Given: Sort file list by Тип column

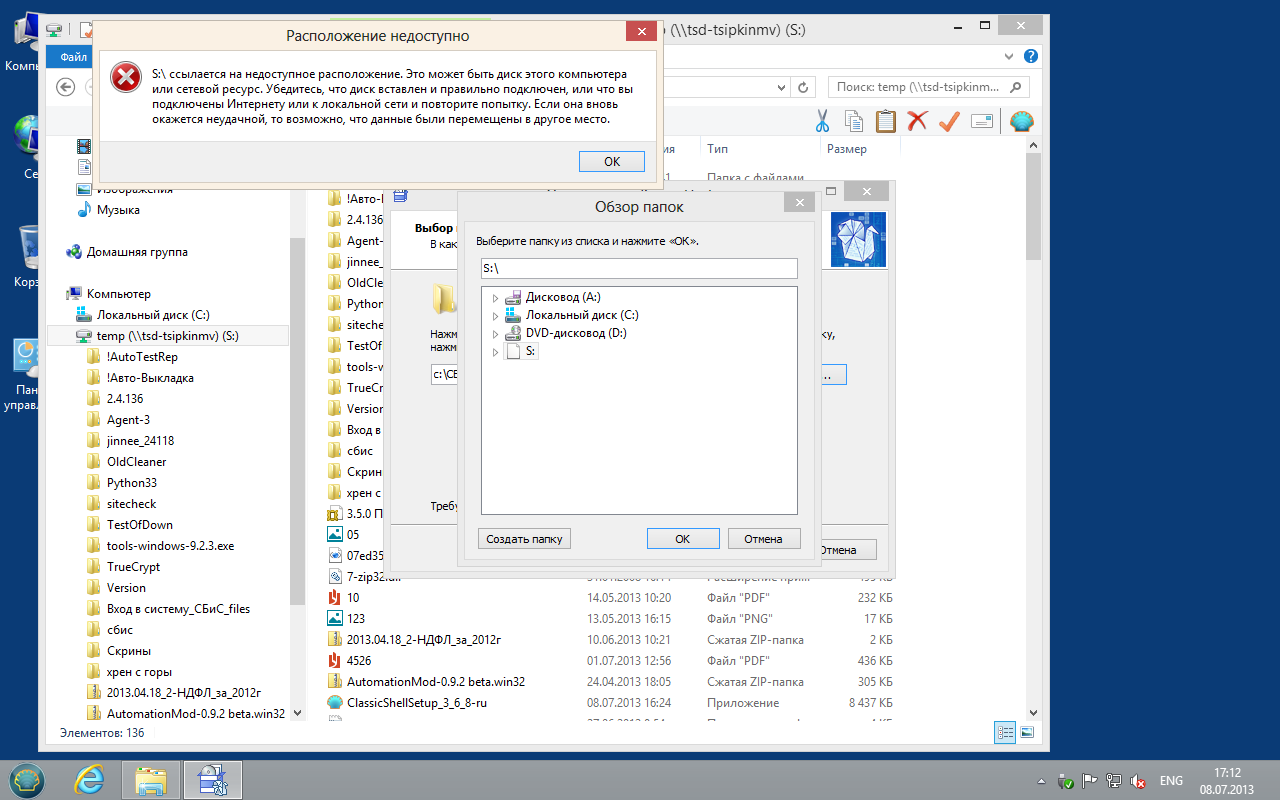Looking at the screenshot, I should [x=717, y=149].
